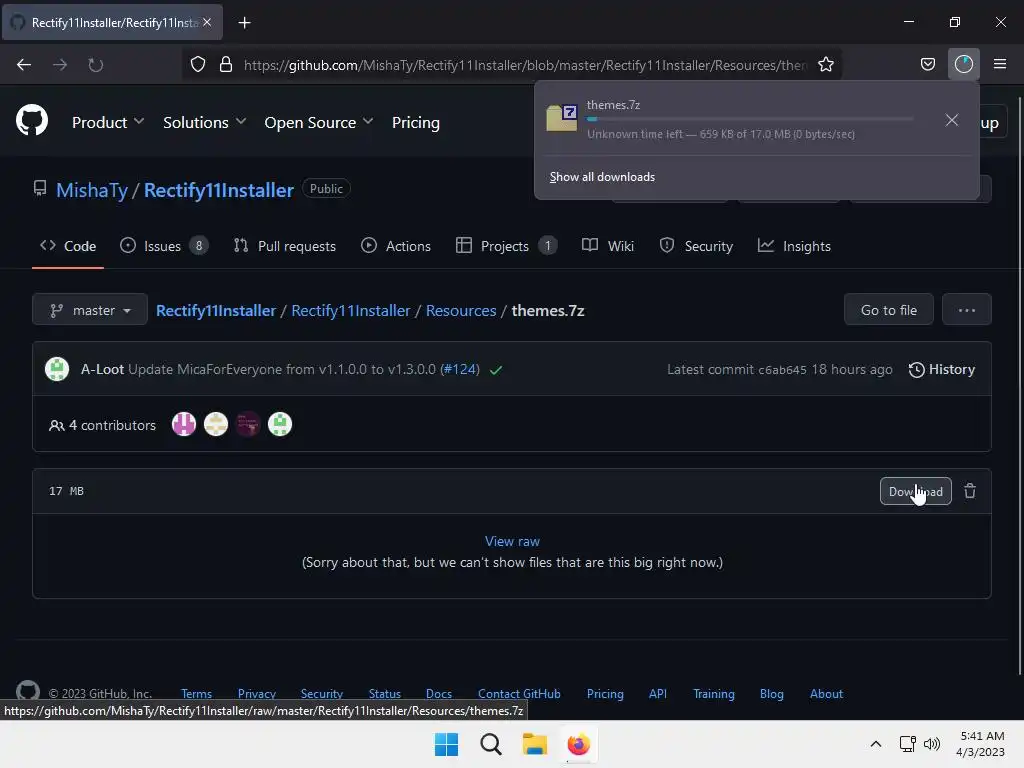The height and width of the screenshot is (768, 1024).
Task: Click the A-Loot avatar next to commit message
Action: [x=57, y=369]
